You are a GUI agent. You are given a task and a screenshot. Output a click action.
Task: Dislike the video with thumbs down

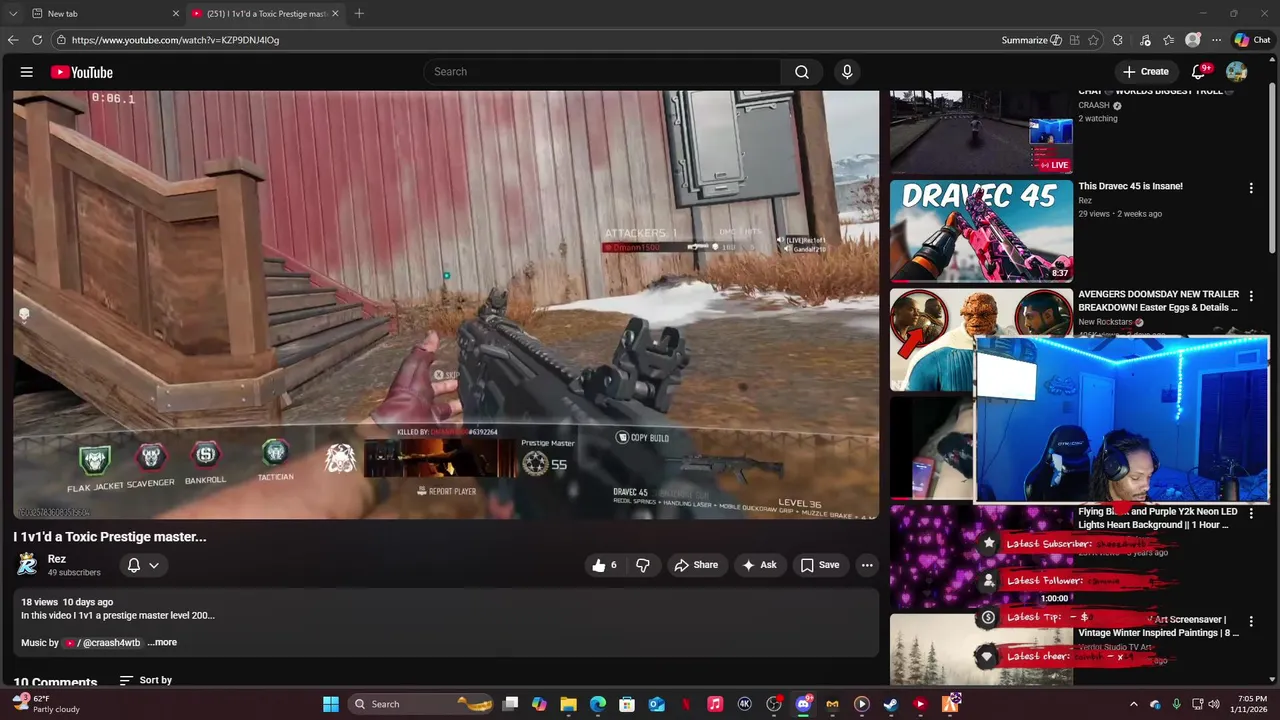(x=643, y=565)
